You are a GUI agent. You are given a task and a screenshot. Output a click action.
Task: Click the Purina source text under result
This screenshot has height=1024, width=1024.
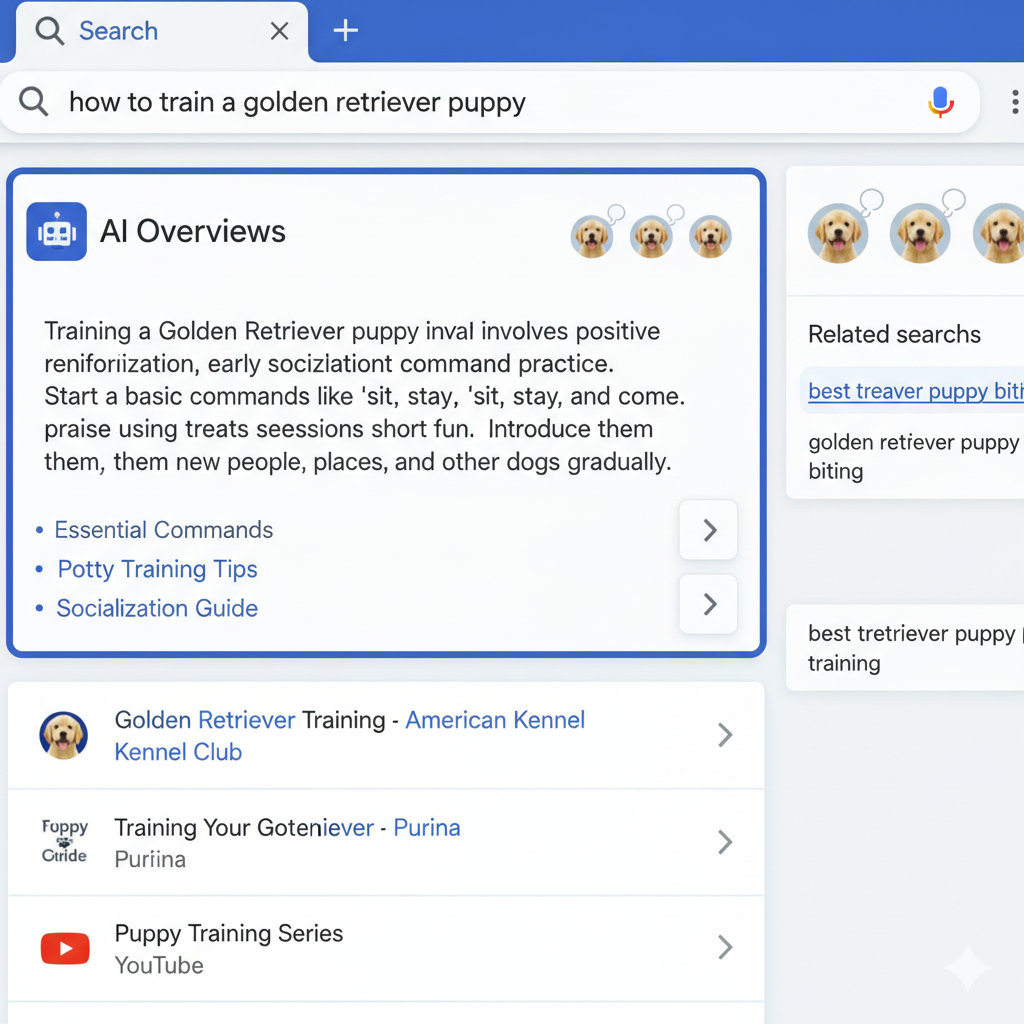click(150, 859)
